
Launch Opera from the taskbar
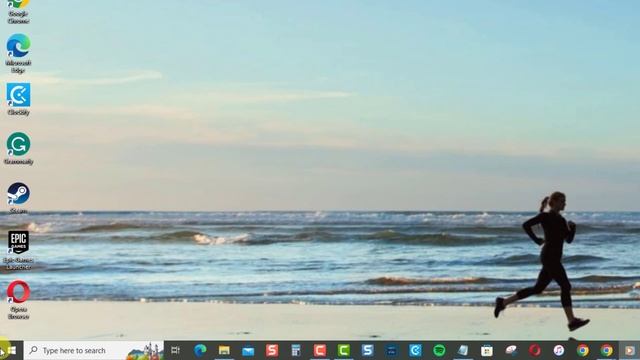click(x=535, y=351)
